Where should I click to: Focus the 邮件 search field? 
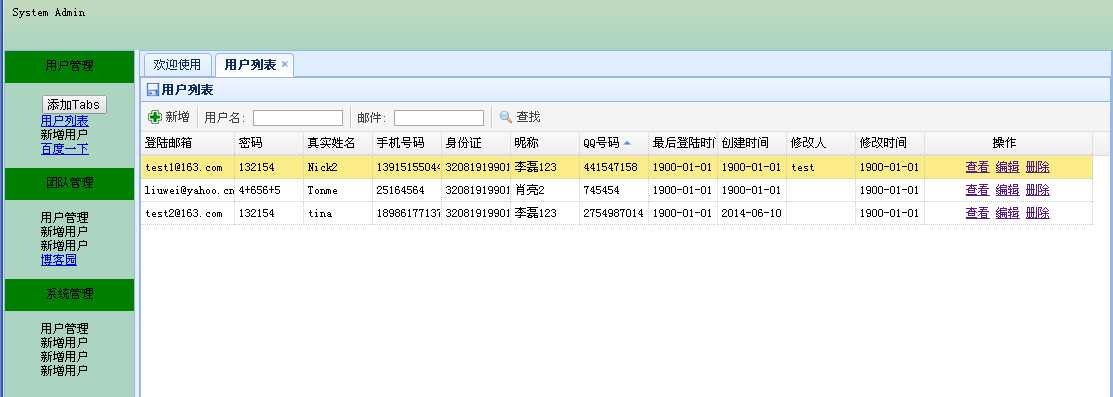(439, 118)
